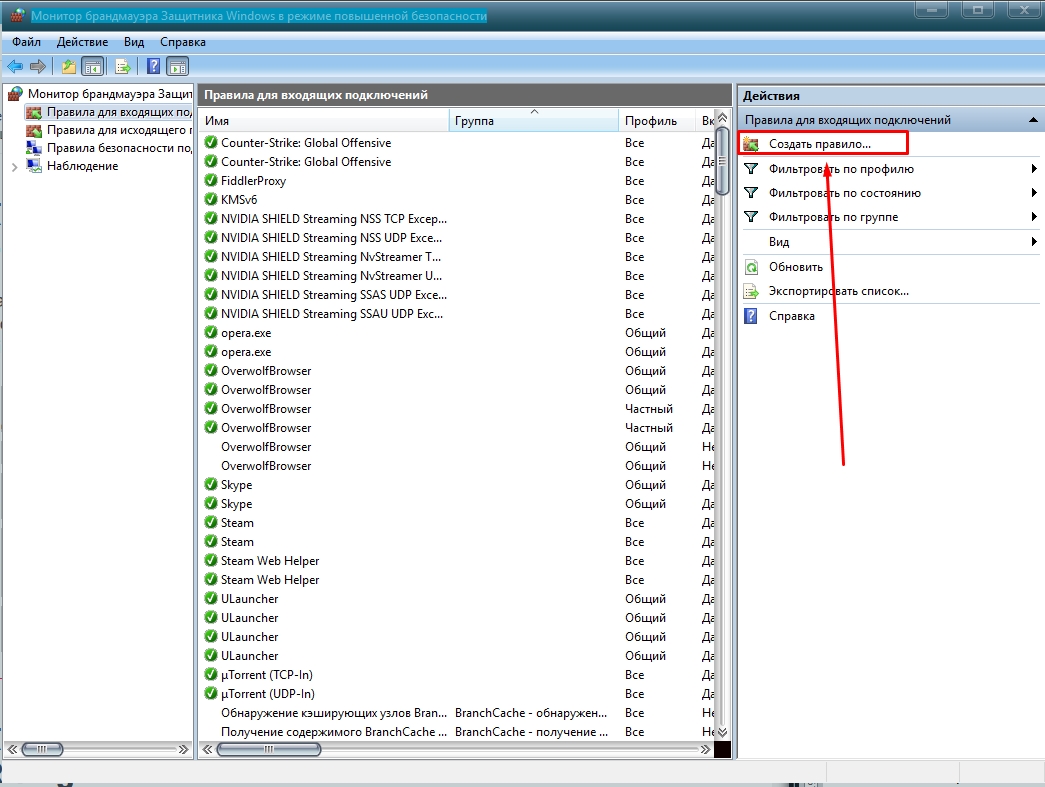Click the funnel icon for Фильтровать по профилю
1045x787 pixels.
(x=751, y=169)
